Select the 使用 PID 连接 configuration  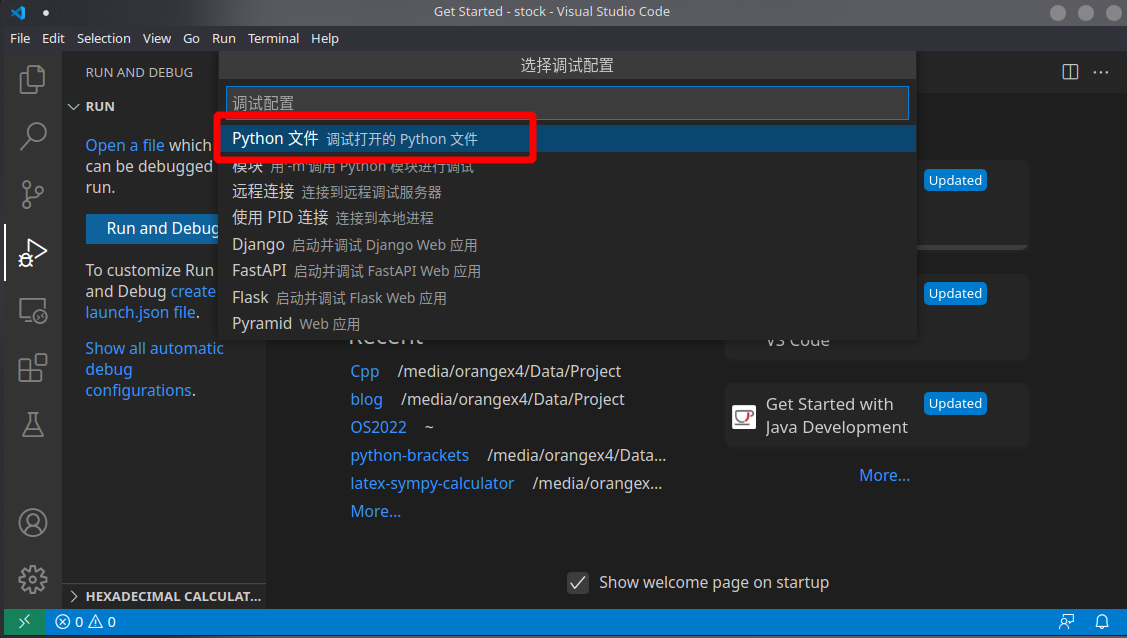pos(567,218)
